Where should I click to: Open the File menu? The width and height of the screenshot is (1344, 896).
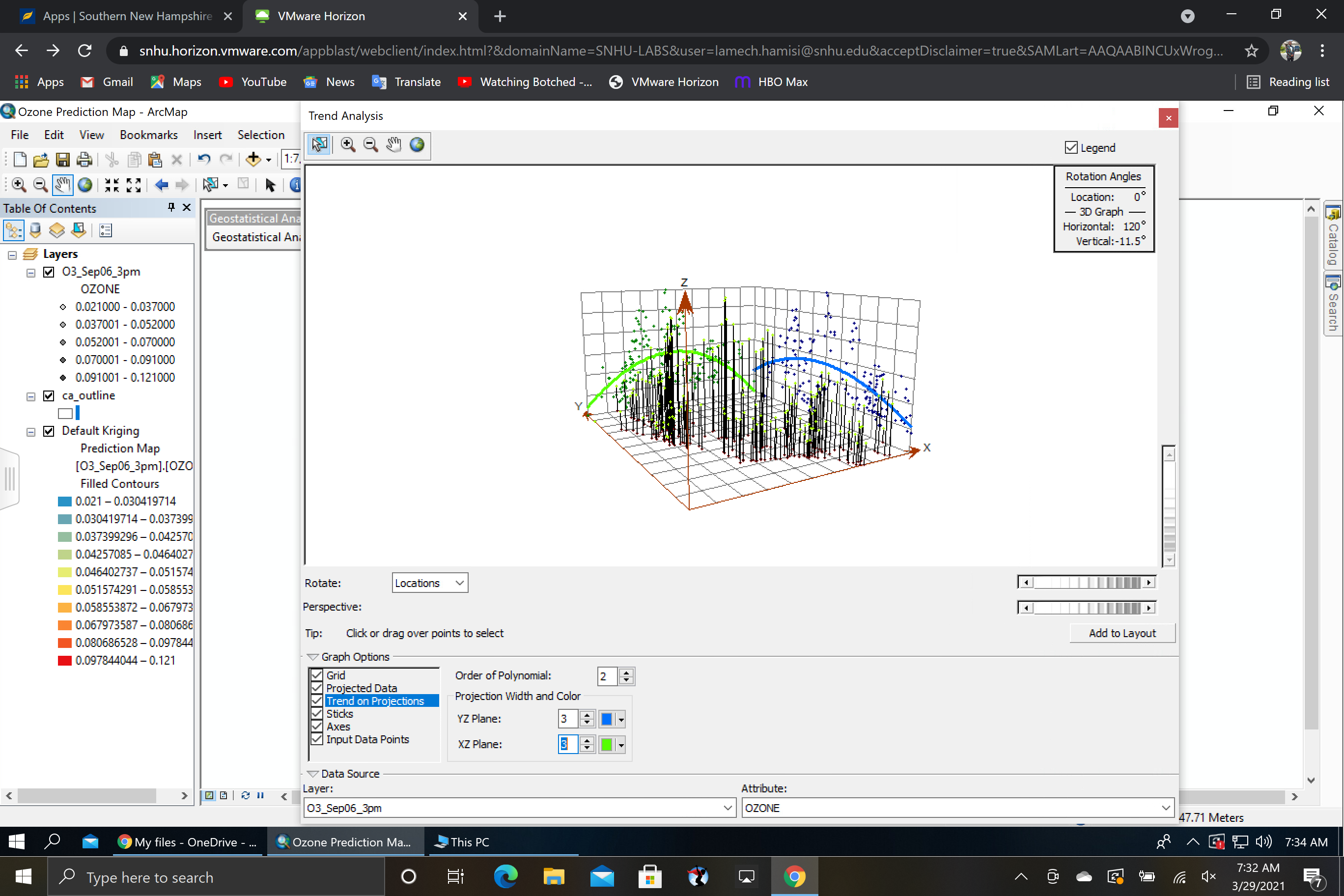20,135
